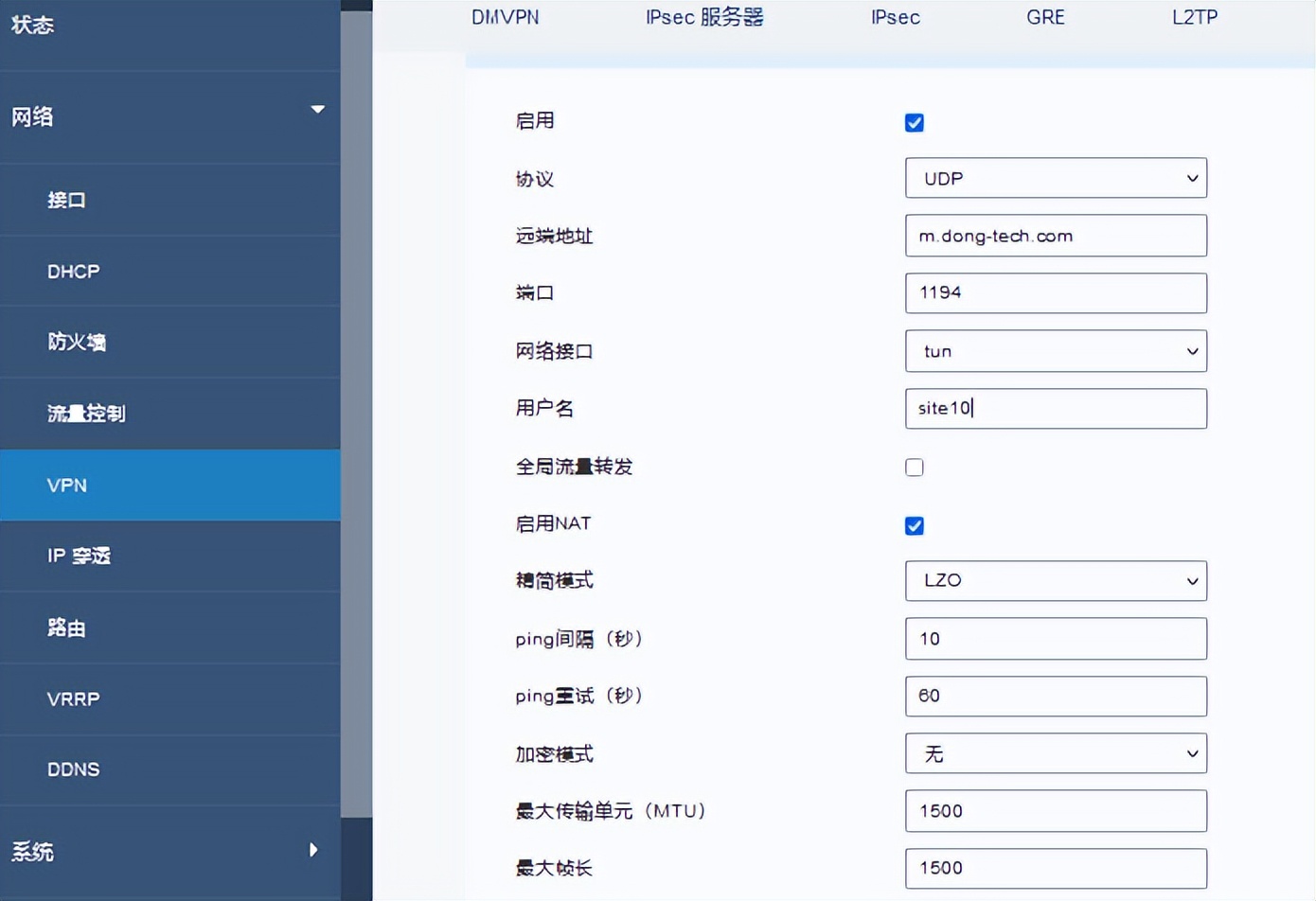
Task: Toggle 全局流量转发 on
Action: coord(914,467)
